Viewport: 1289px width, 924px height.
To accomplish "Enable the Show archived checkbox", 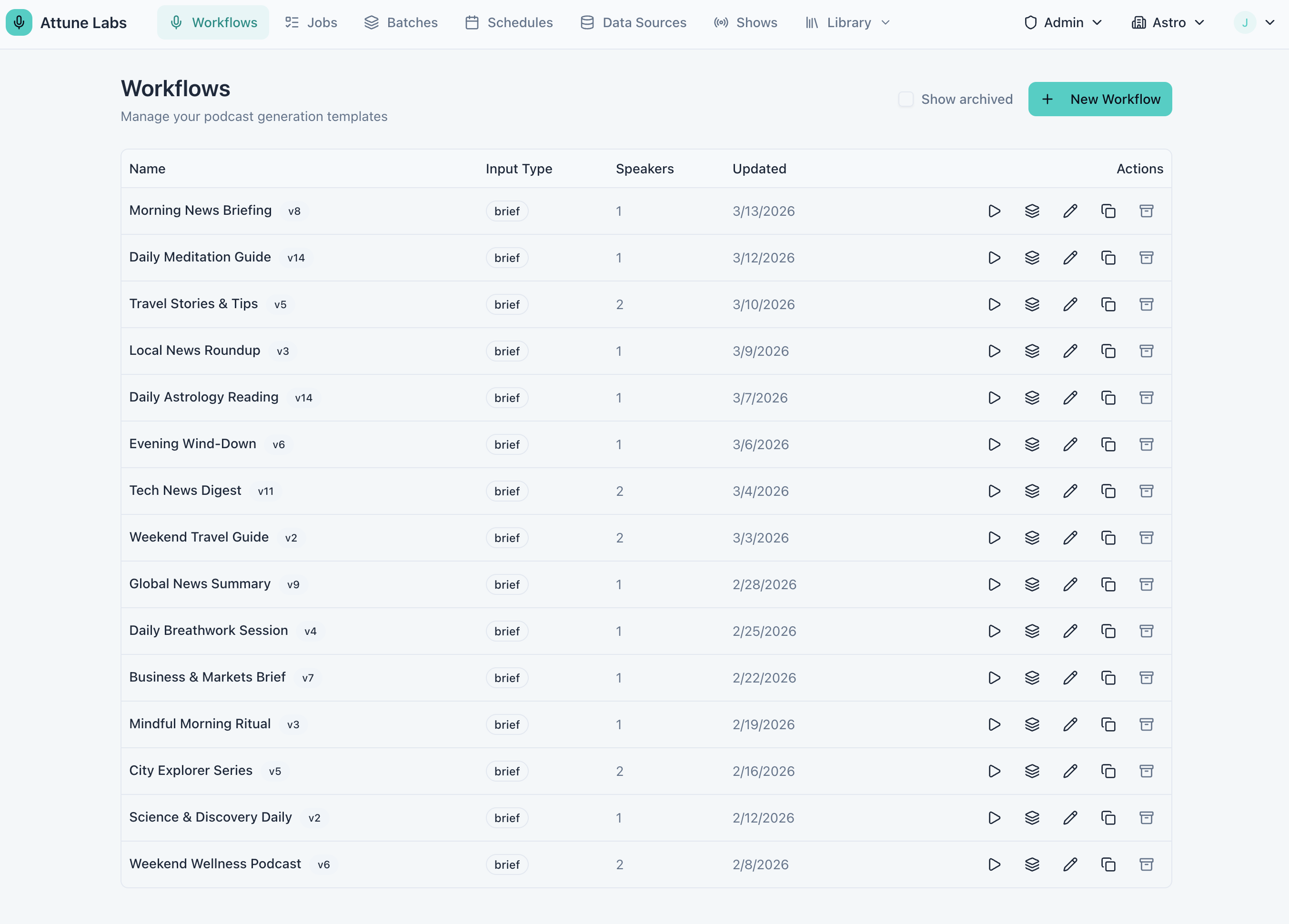I will 906,99.
